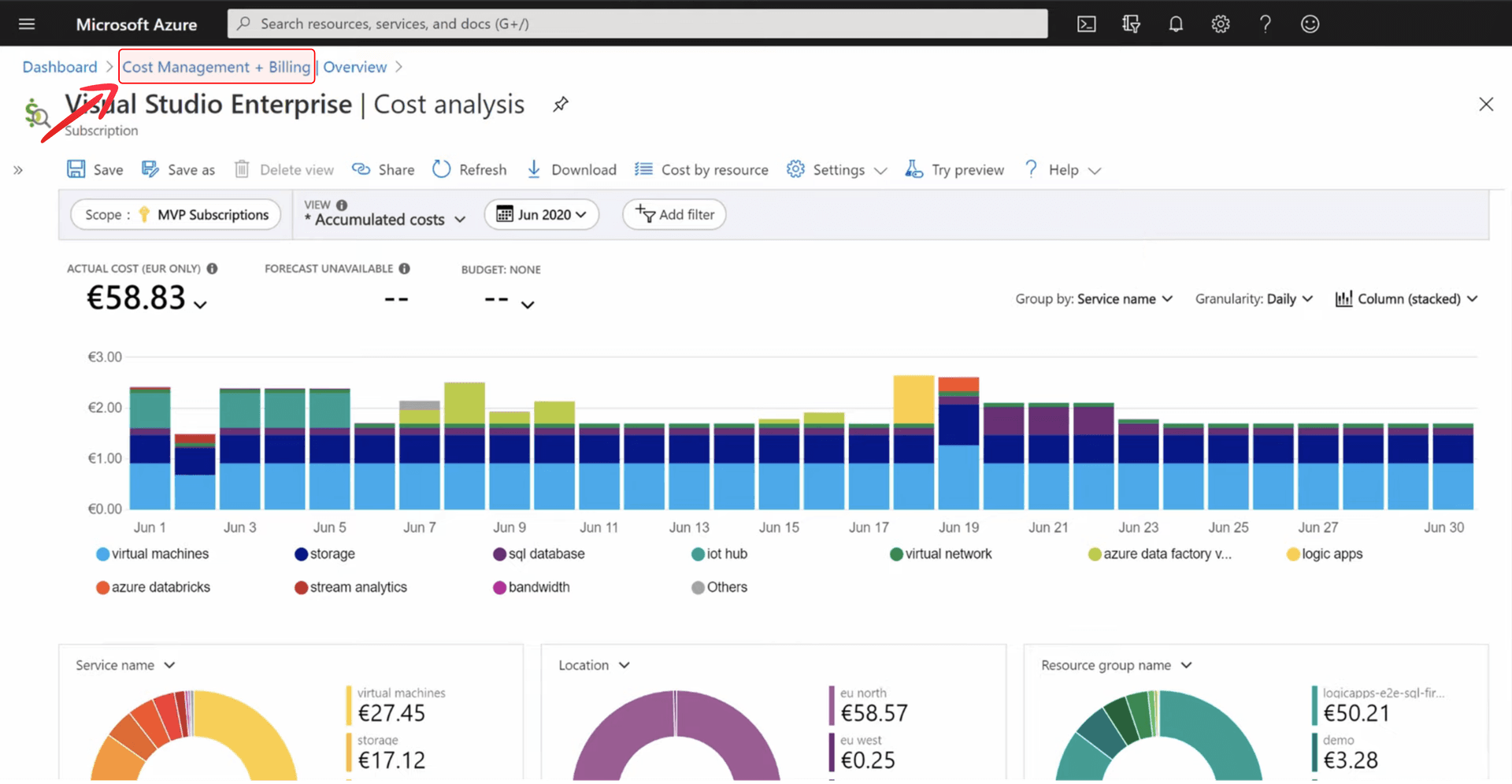Go to Cost Management + Billing breadcrumb
Image resolution: width=1512 pixels, height=784 pixels.
coord(216,67)
